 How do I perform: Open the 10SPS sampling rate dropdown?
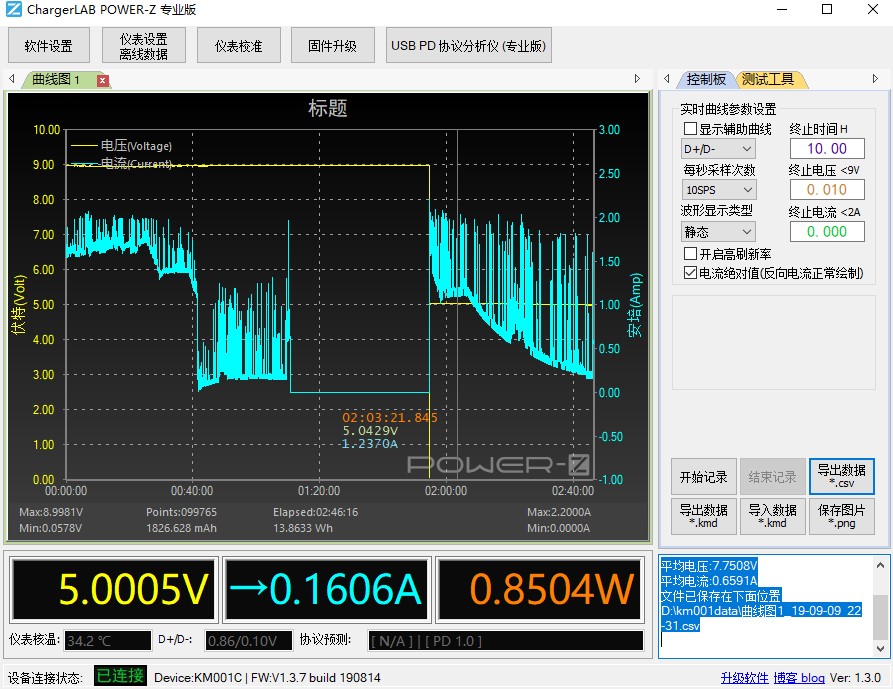(x=718, y=190)
